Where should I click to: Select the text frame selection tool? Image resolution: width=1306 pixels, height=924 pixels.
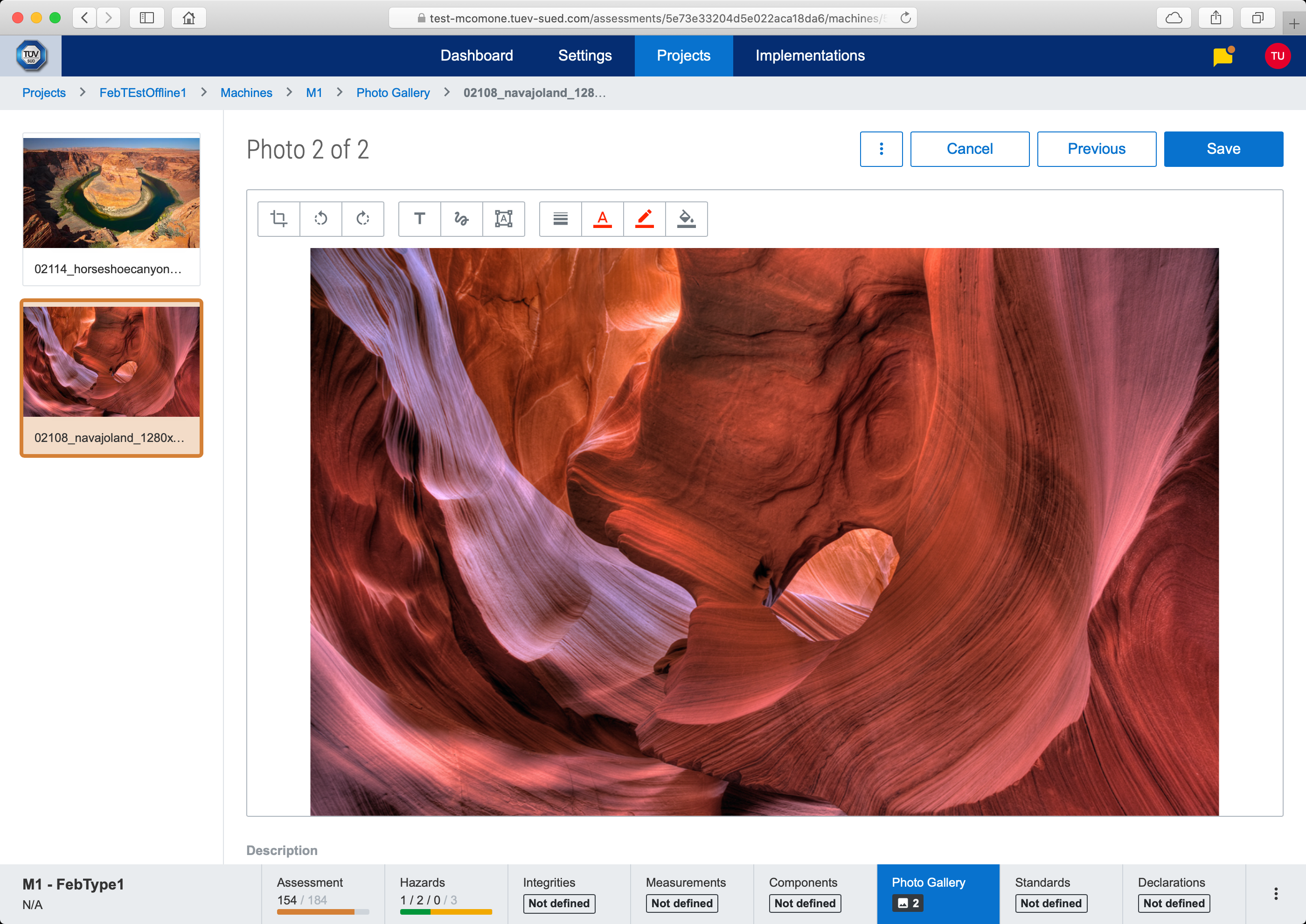(x=503, y=219)
